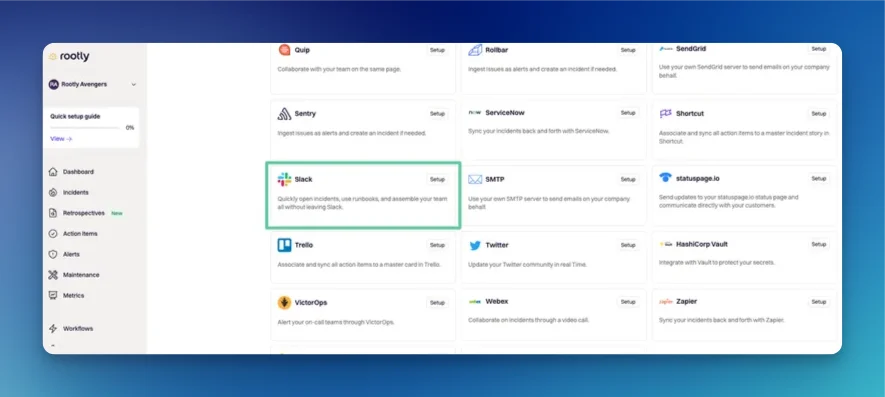Click the Shortcut flag icon
This screenshot has height=397, width=885.
(665, 114)
